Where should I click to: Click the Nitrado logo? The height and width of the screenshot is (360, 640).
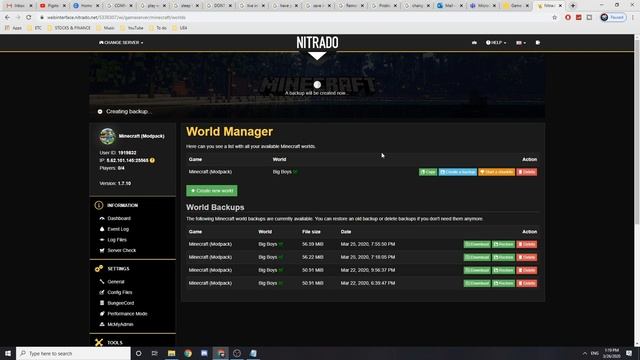pos(317,42)
